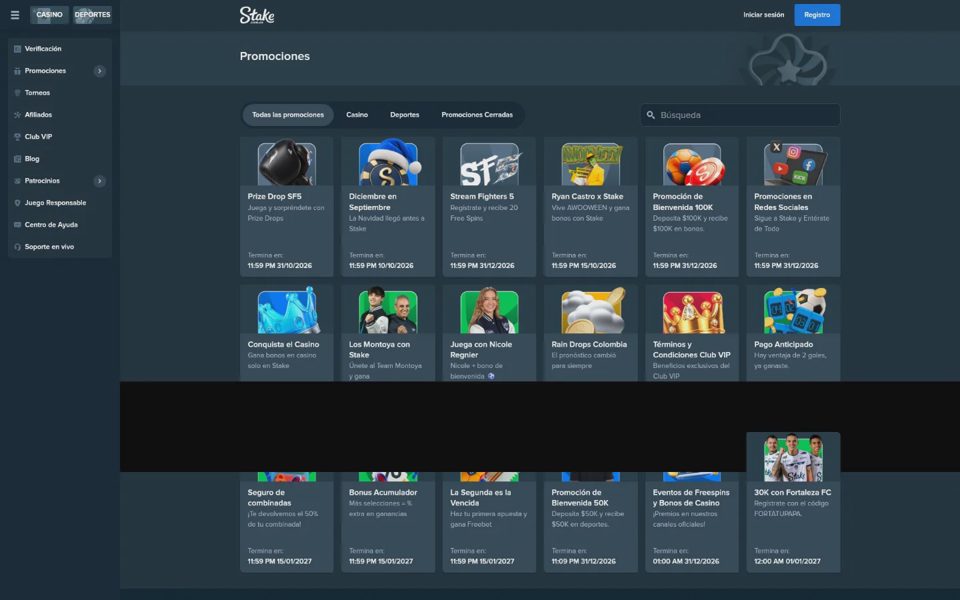Viewport: 960px width, 600px height.
Task: Switch to CASINO in the top bar
Action: pos(49,15)
